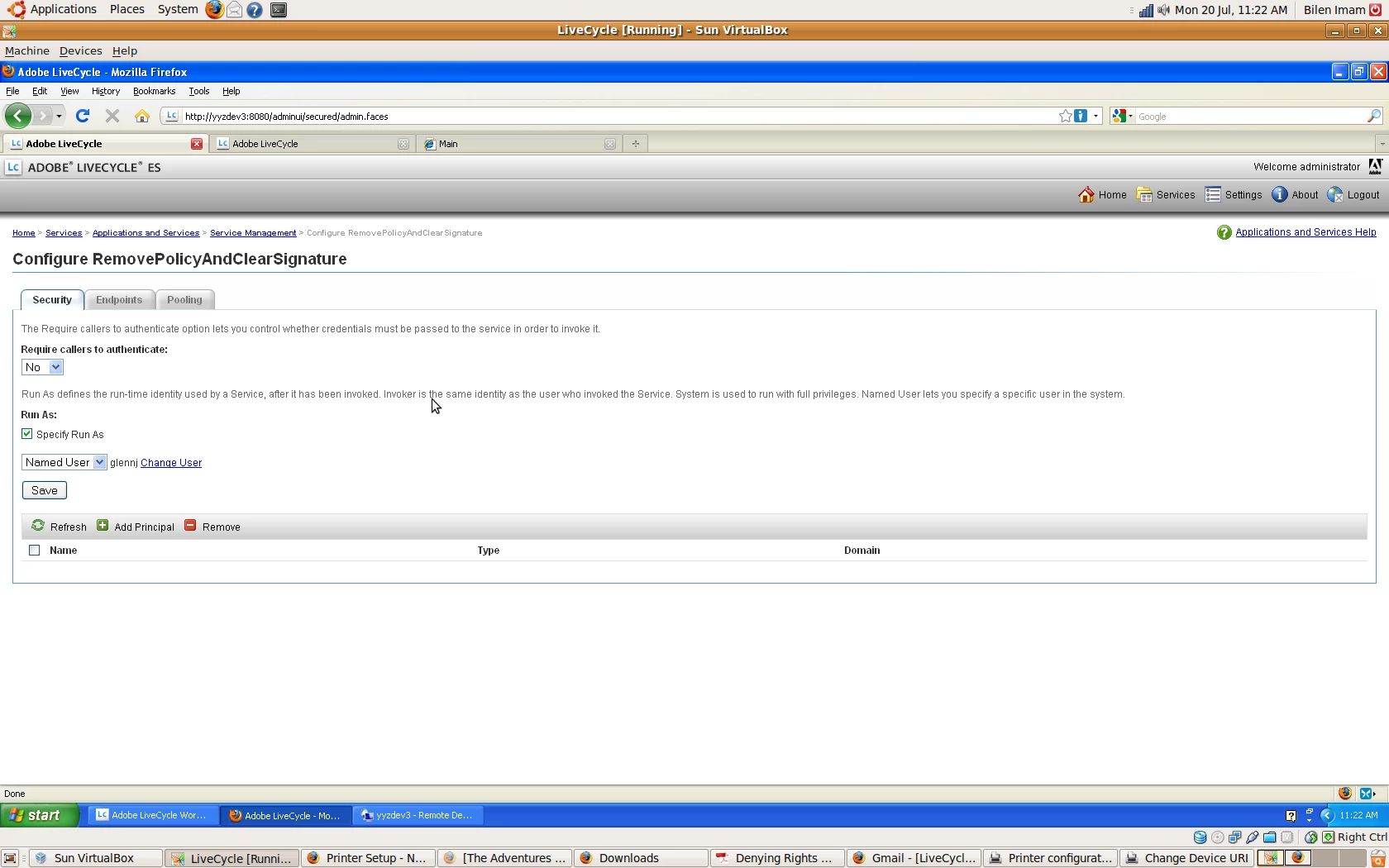Switch to yyzdev3 Remote Desktop taskbar item
Screen dimensions: 1389x868
point(418,816)
